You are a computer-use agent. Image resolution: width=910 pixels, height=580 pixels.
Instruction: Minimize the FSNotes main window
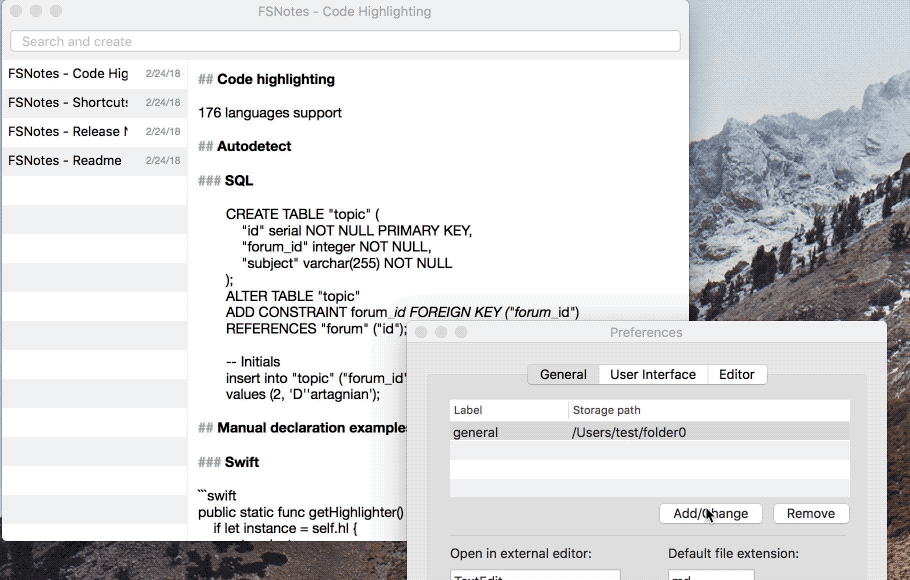36,11
